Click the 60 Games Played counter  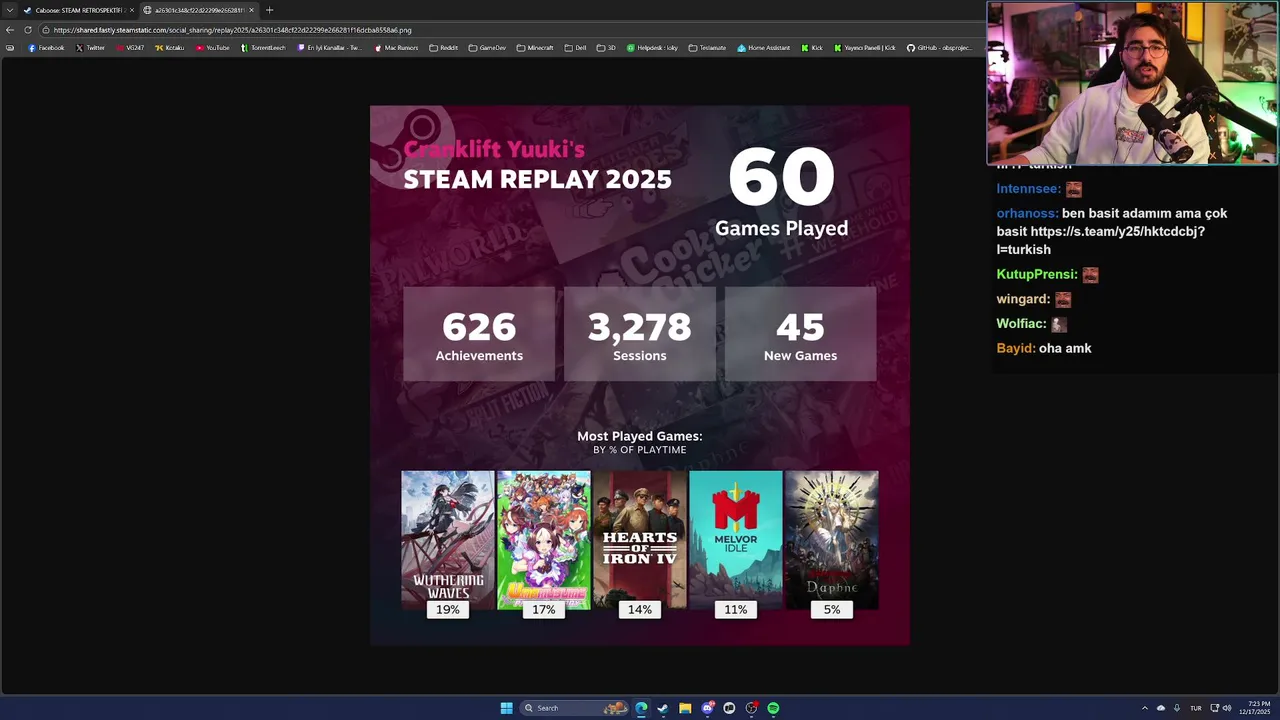781,195
